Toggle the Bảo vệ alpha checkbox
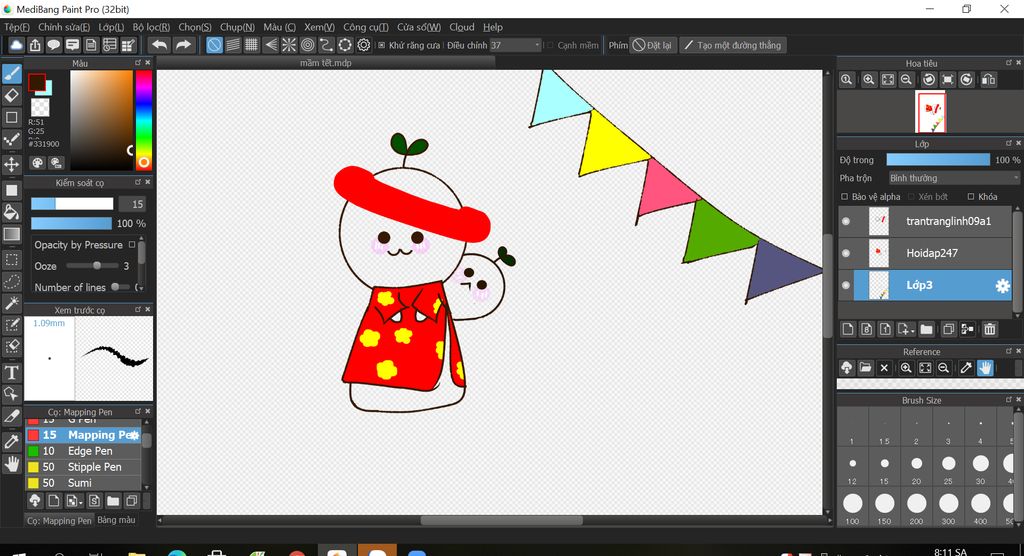The height and width of the screenshot is (556, 1024). click(x=845, y=197)
